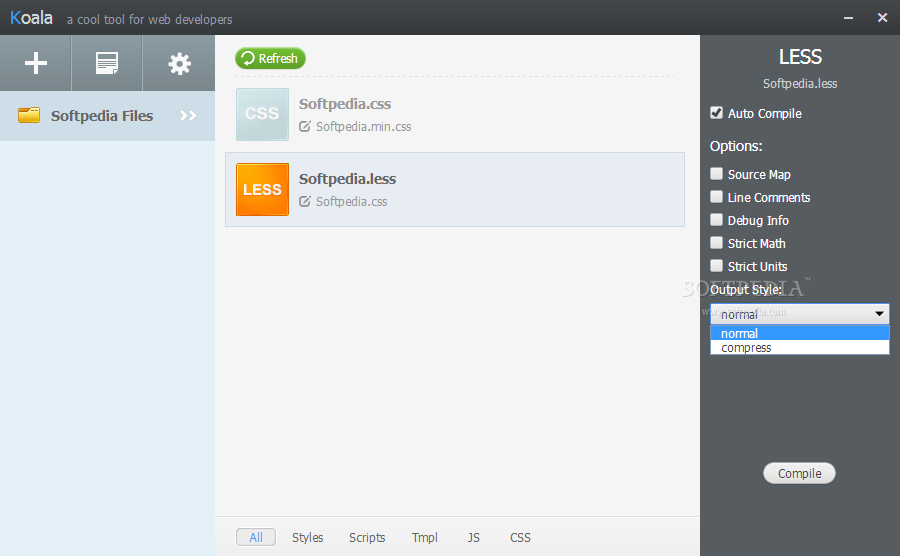The image size is (900, 556).
Task: Click Softpedia.css output path under Softpedia.less
Action: tap(351, 202)
